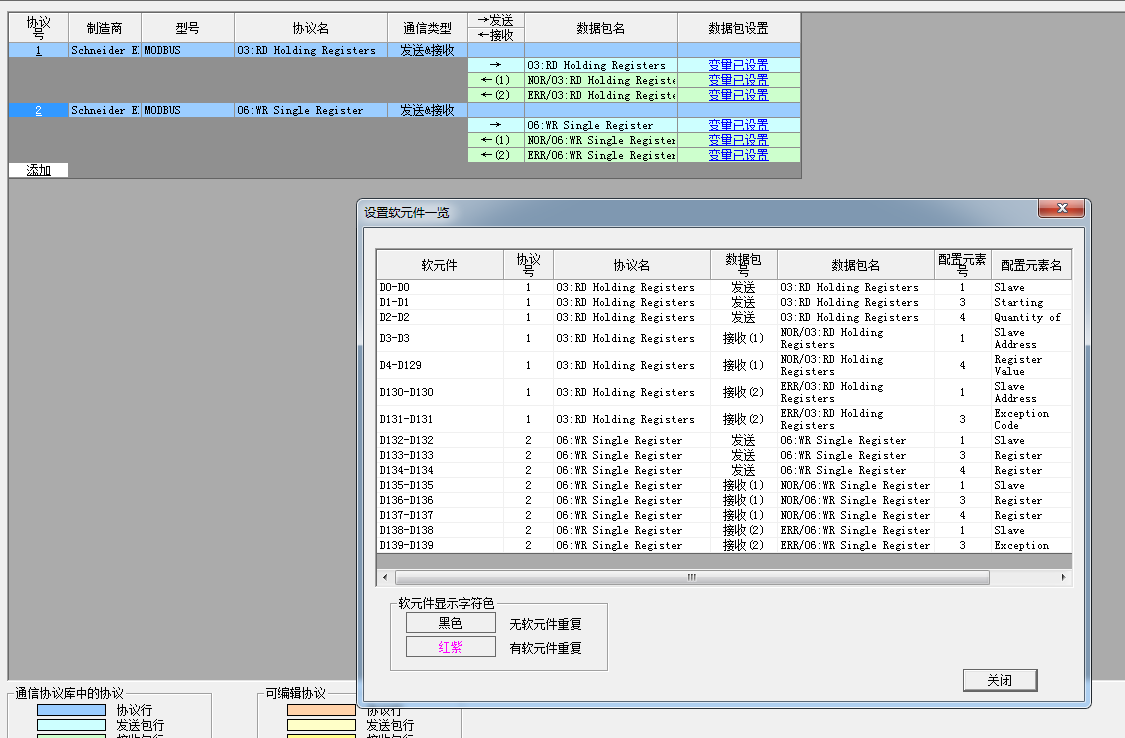Click the 黑色 color sample box

(x=450, y=623)
